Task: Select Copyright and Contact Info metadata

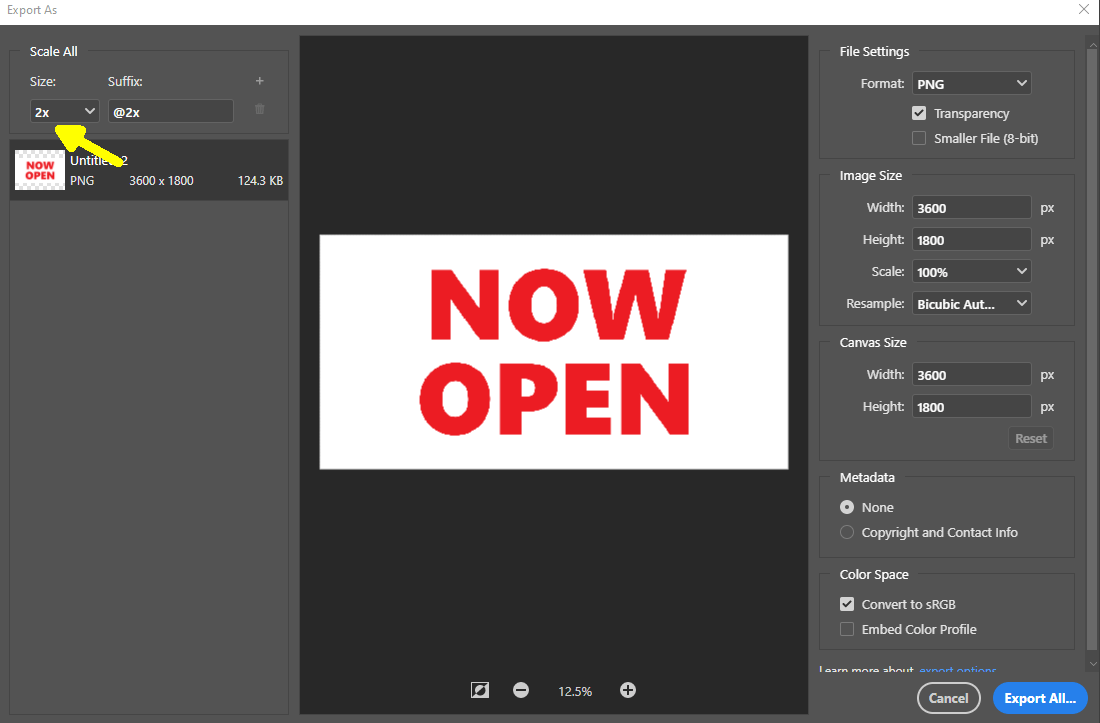Action: 847,532
